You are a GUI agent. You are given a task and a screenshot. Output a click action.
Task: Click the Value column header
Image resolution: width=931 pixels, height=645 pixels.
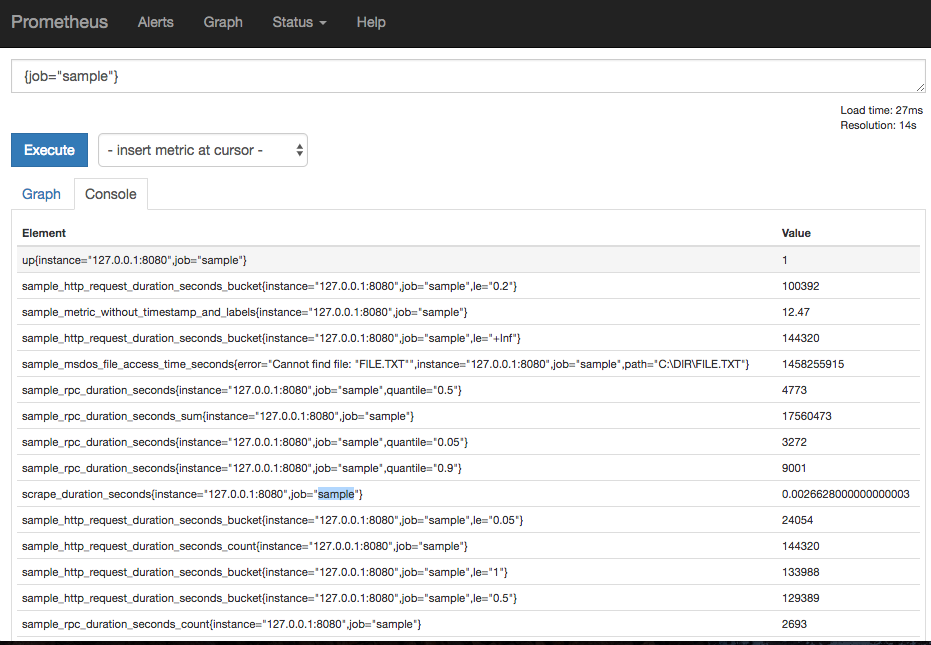coord(796,233)
